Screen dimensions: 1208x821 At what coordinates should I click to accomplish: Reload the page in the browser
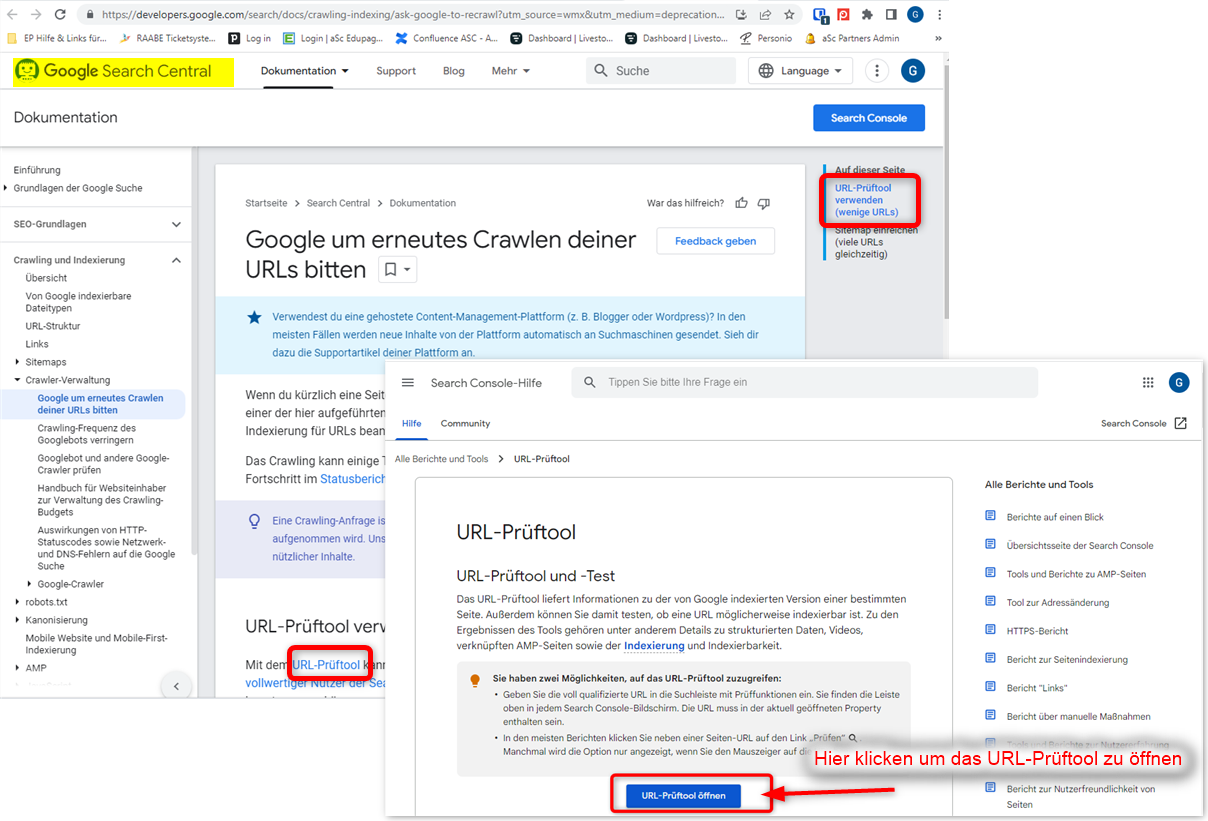tap(60, 15)
